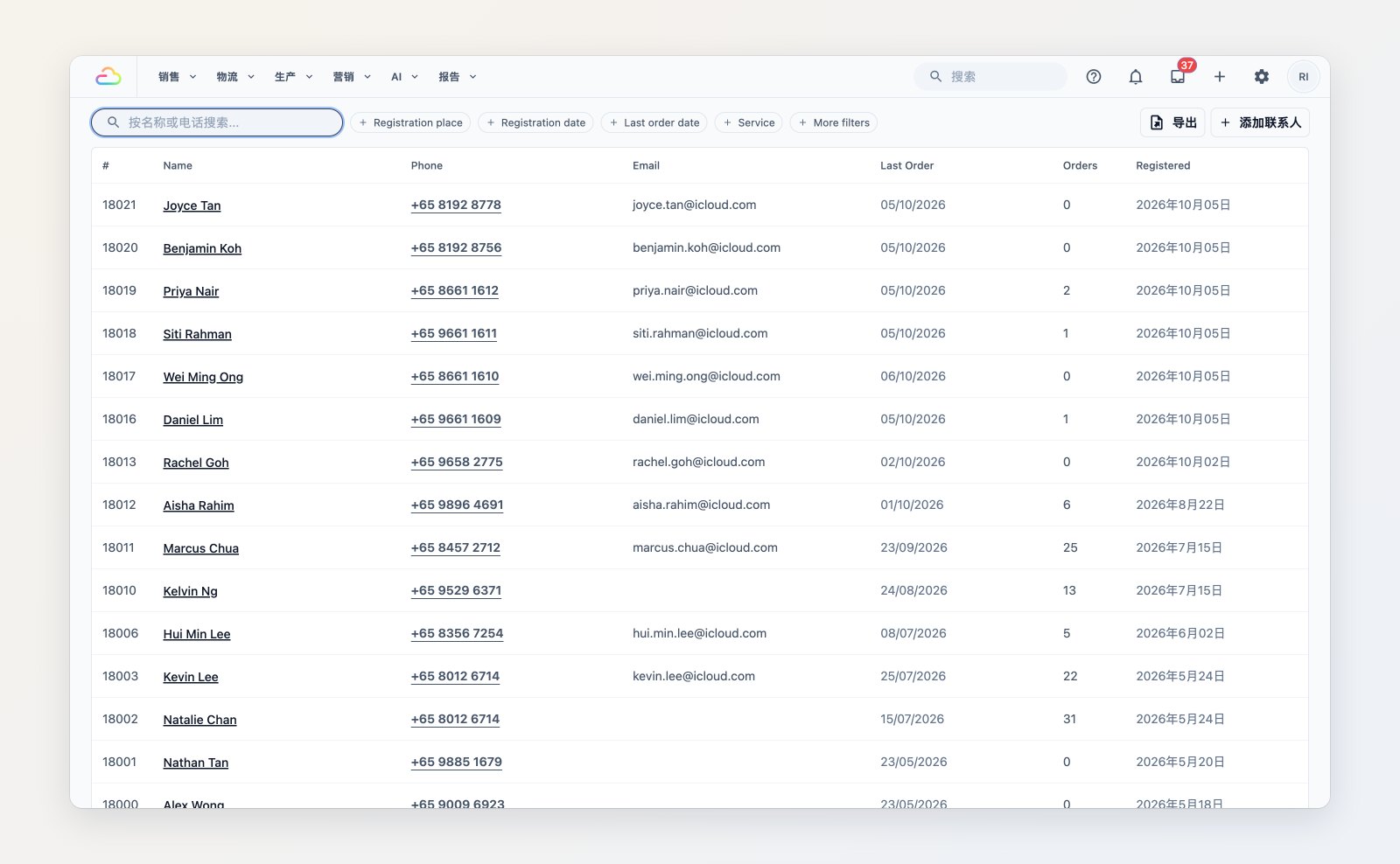This screenshot has height=864, width=1400.
Task: Click 添加联系人 add contact button
Action: pyautogui.click(x=1260, y=122)
